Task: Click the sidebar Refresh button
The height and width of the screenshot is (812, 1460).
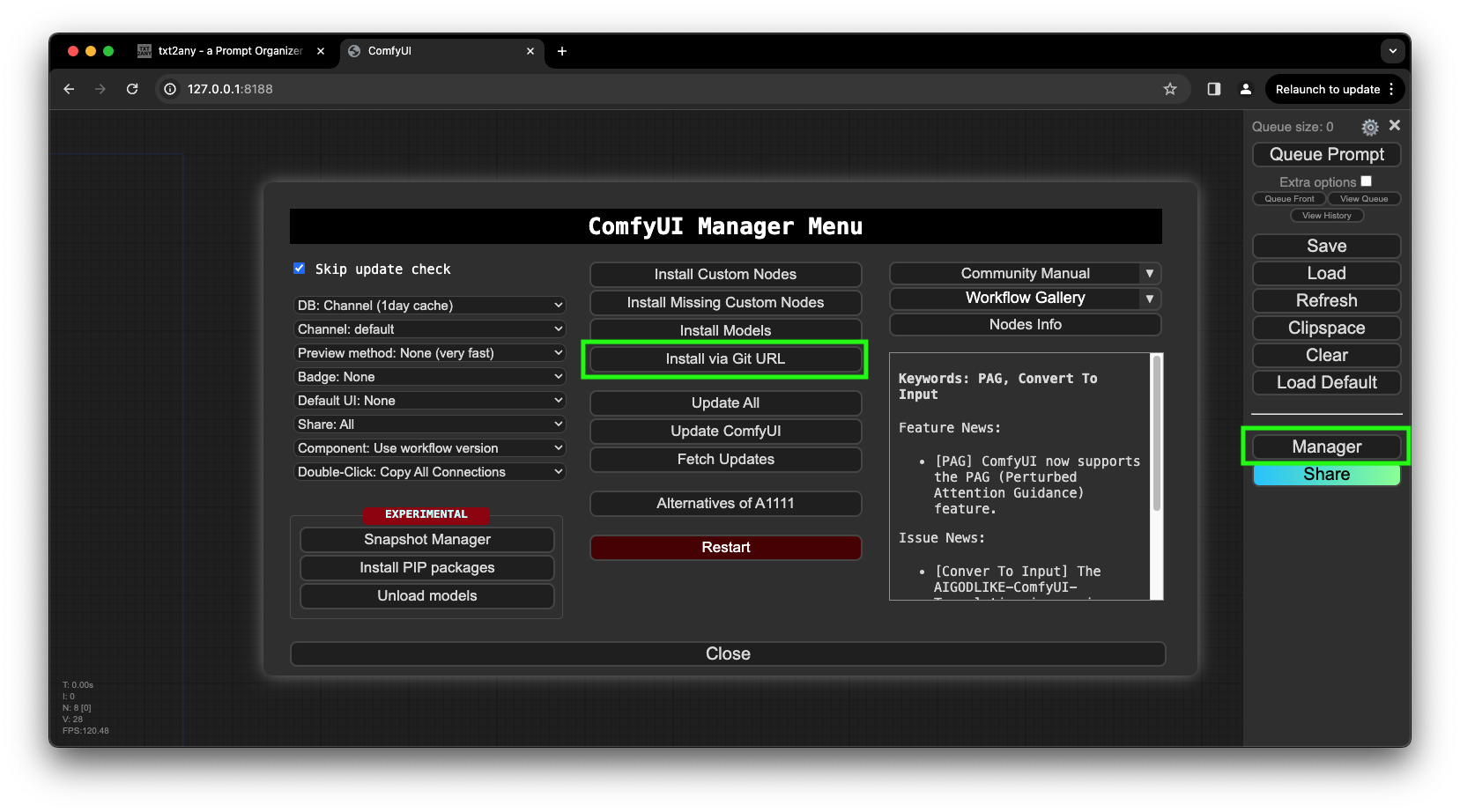Action: coord(1326,301)
